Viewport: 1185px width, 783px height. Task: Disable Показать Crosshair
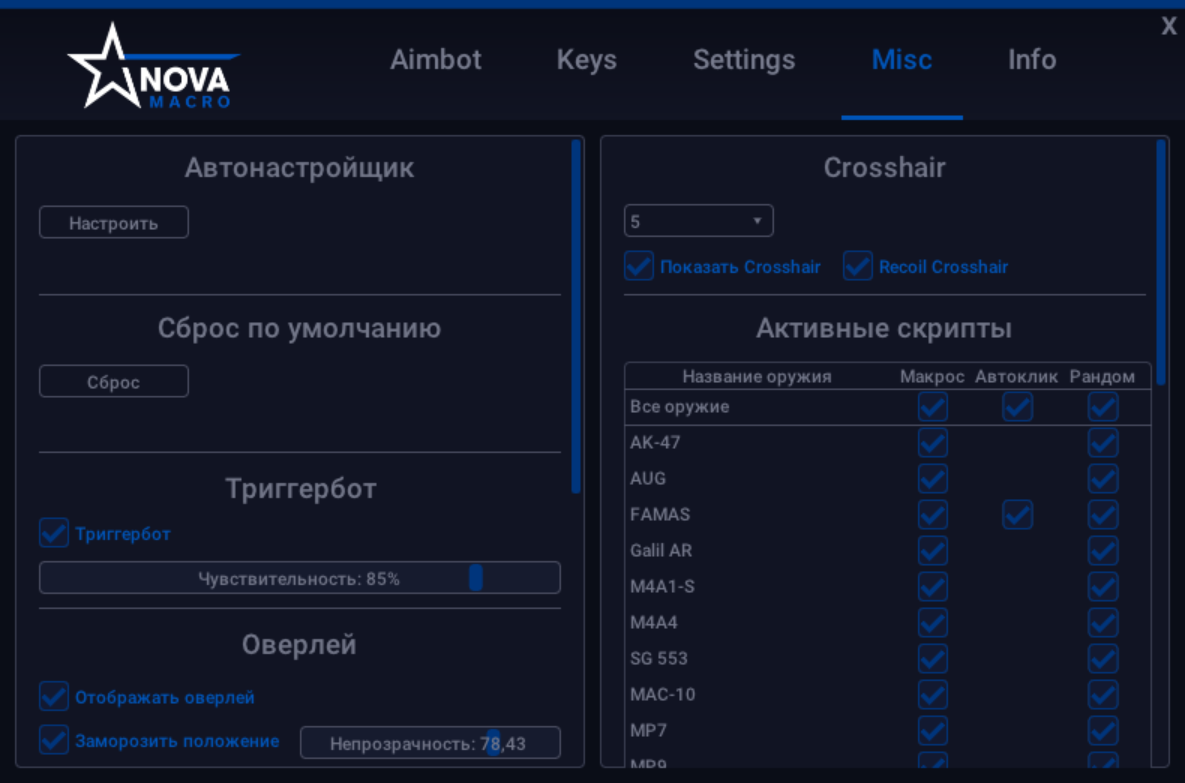pyautogui.click(x=638, y=266)
